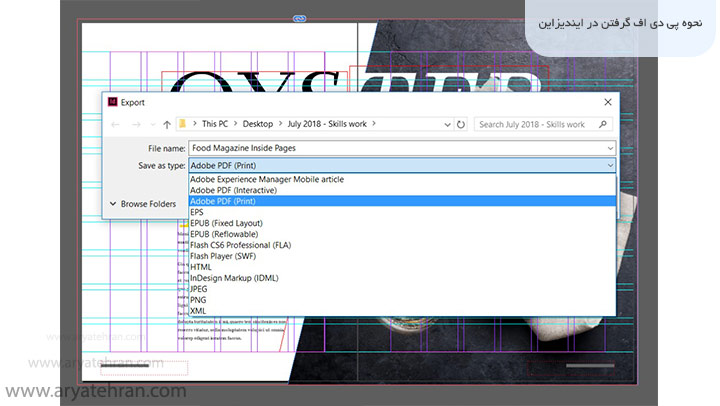This screenshot has width=720, height=406.
Task: Toggle Browse Folders expander
Action: (x=113, y=204)
